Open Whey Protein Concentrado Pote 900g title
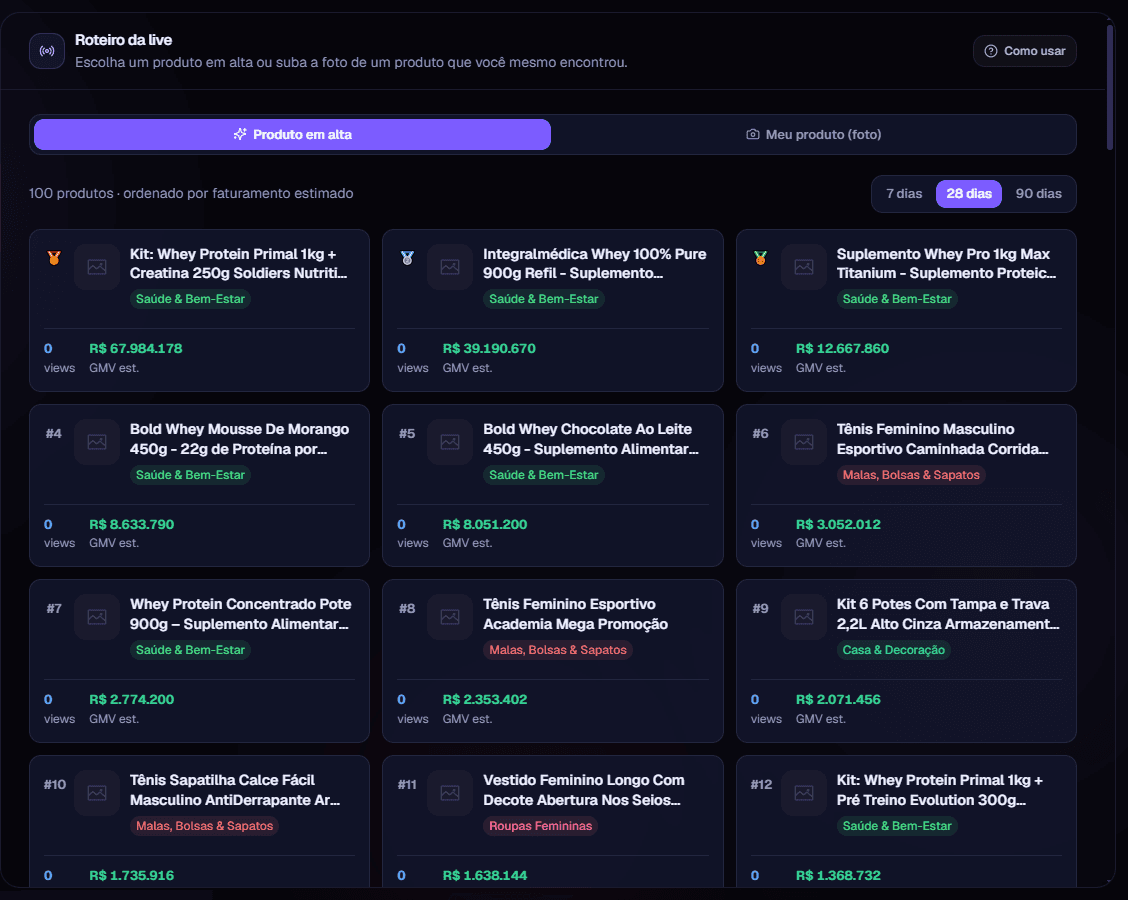The width and height of the screenshot is (1128, 900). pyautogui.click(x=240, y=614)
